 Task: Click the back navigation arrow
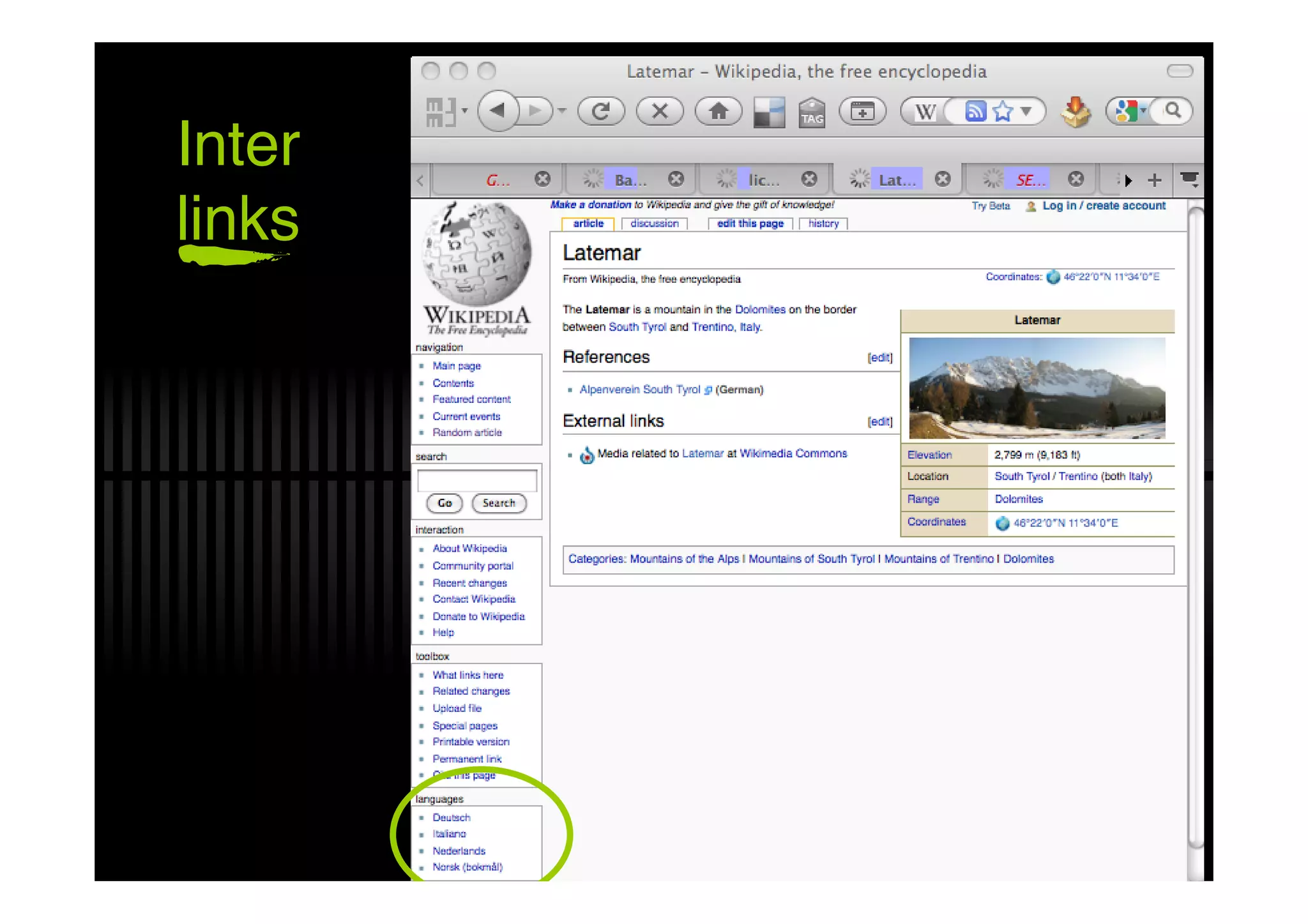(497, 110)
